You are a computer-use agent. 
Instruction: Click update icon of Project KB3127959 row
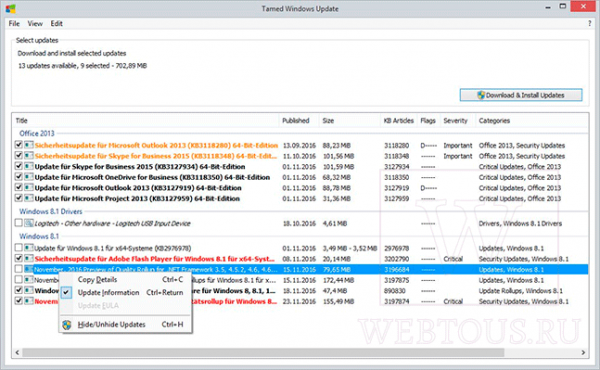click(29, 198)
